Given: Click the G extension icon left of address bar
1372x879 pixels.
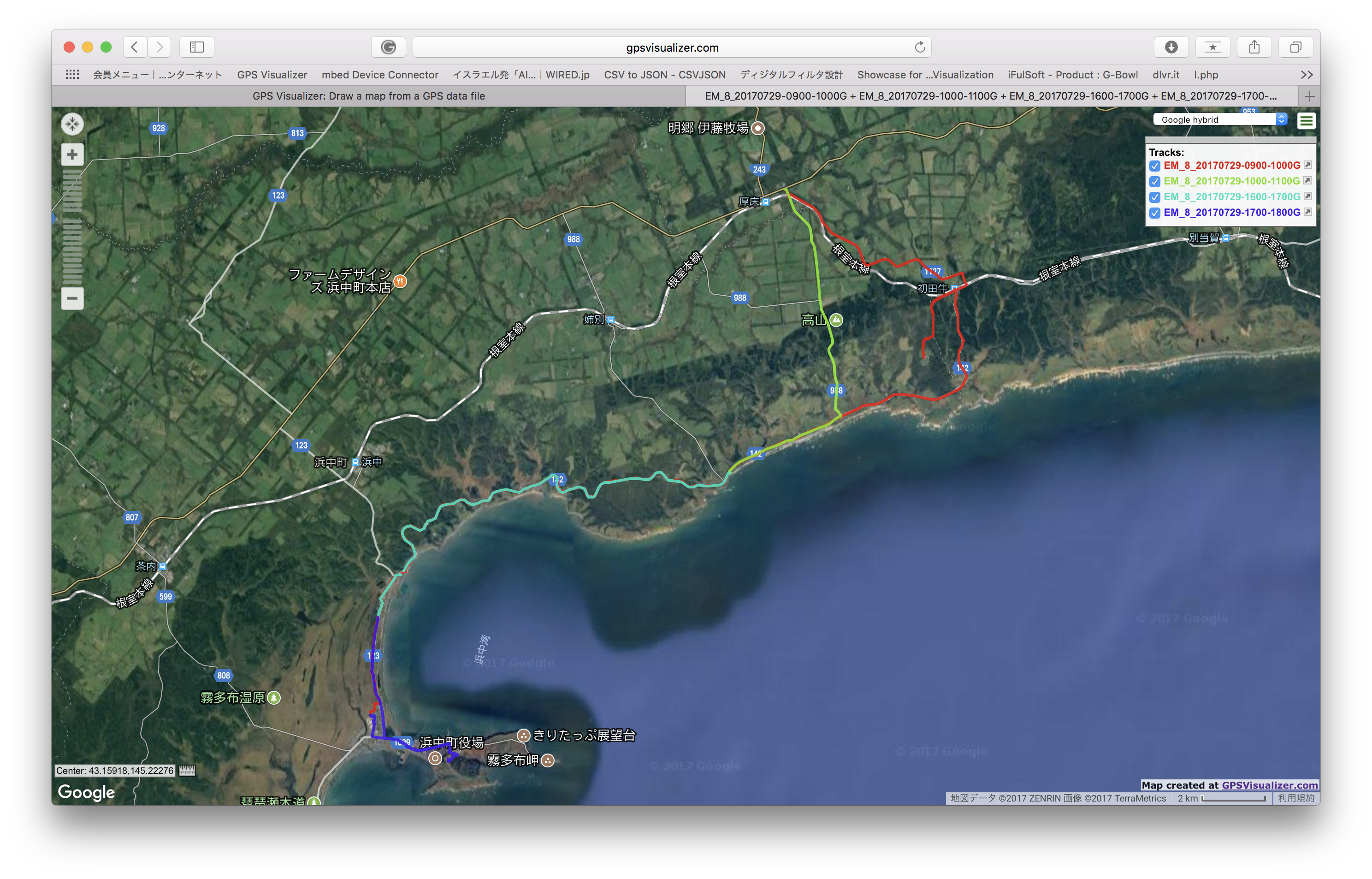Looking at the screenshot, I should 389,47.
